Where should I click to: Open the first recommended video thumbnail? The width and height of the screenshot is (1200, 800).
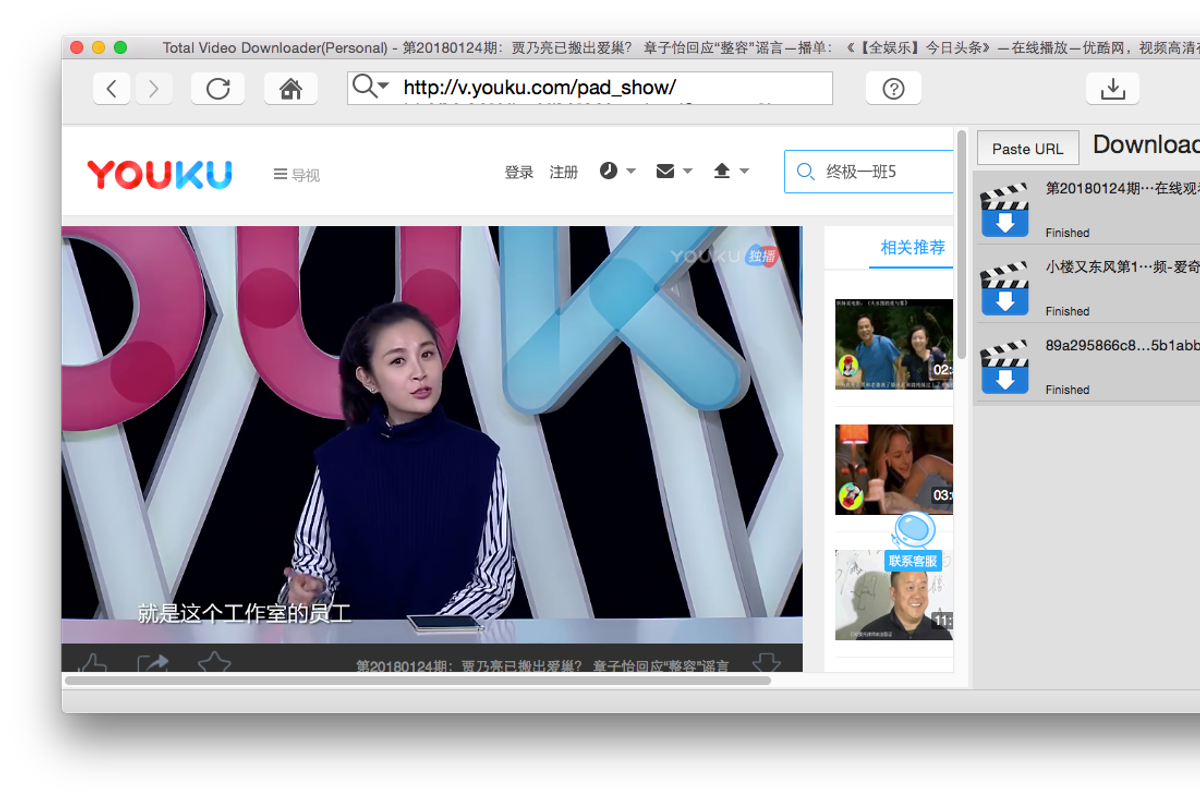point(894,344)
